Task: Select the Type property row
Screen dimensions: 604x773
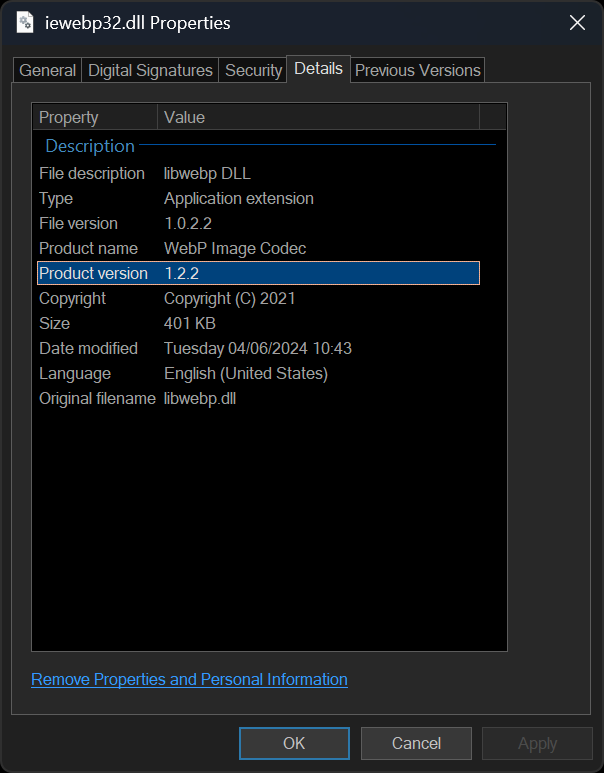Action: pyautogui.click(x=56, y=198)
